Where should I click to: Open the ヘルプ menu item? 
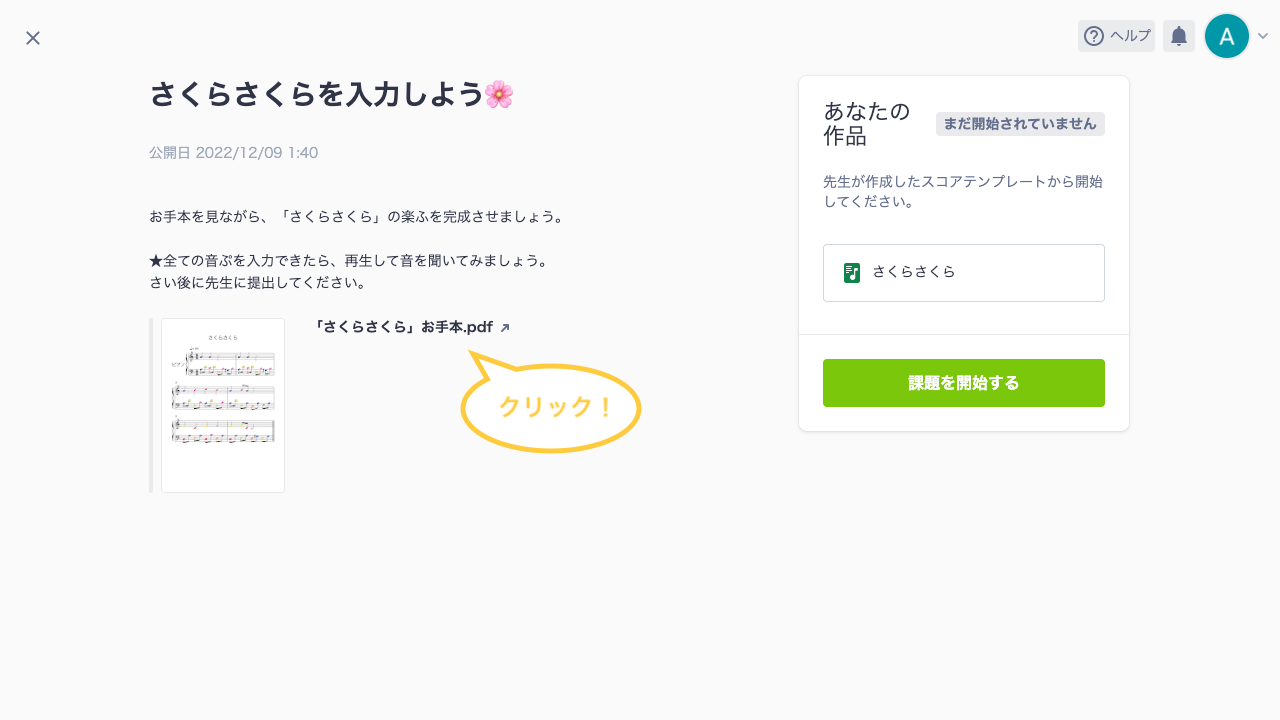pos(1116,36)
